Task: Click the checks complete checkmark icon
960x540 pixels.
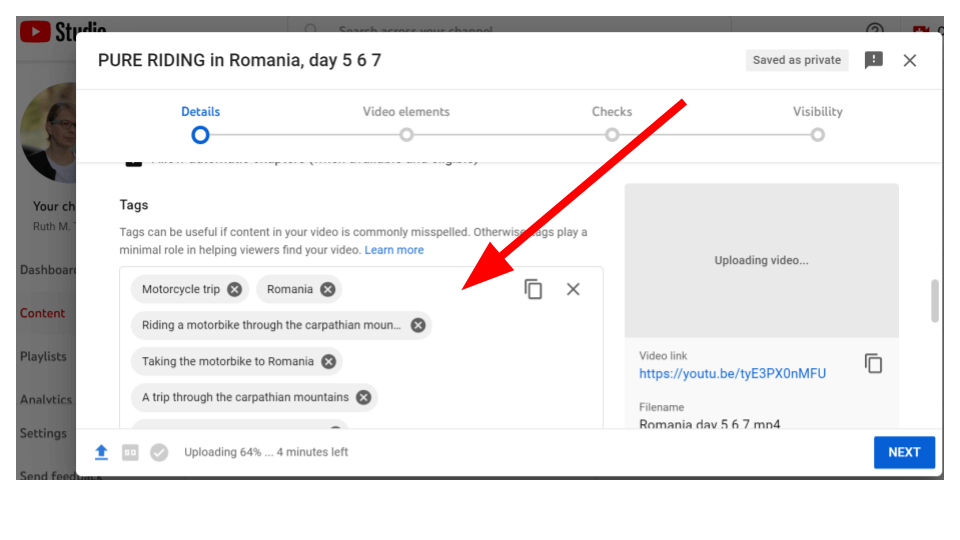Action: click(159, 452)
